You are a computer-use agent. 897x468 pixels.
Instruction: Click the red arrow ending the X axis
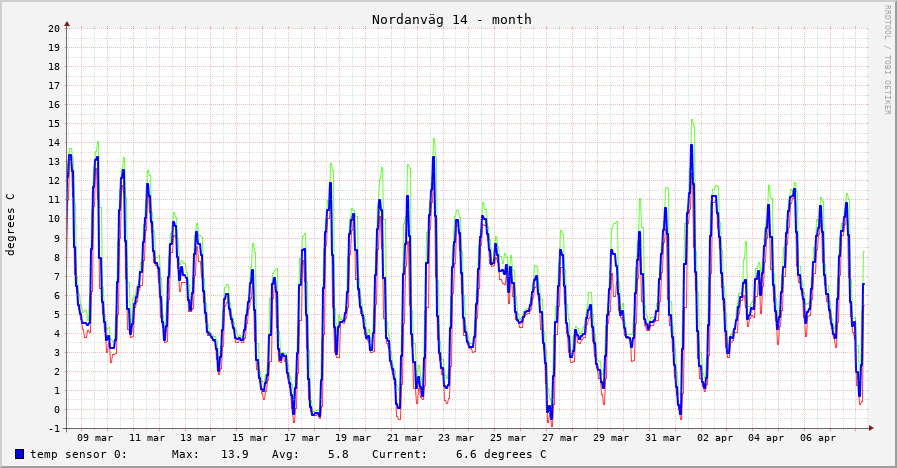coord(871,428)
